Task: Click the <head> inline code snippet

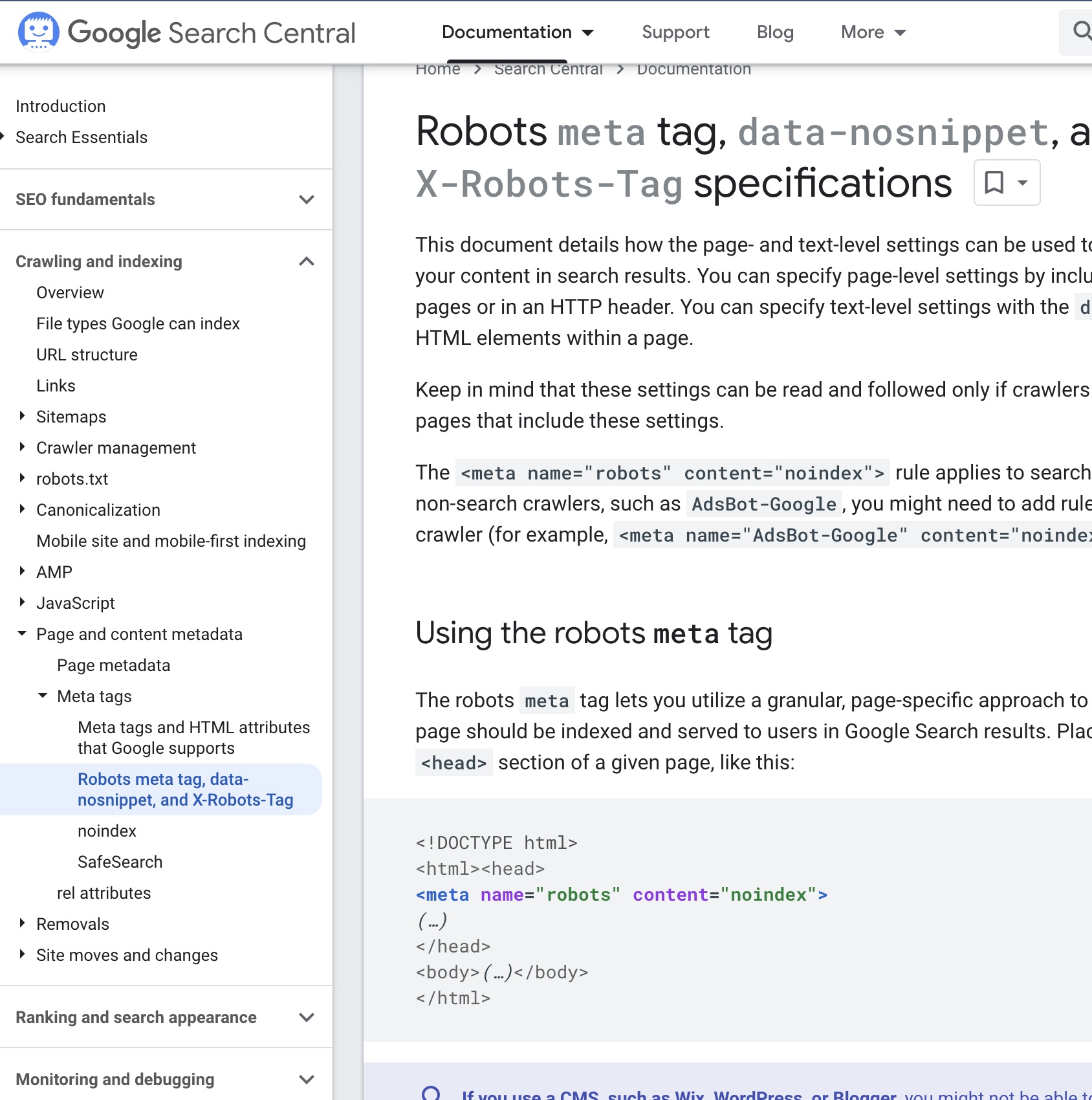Action: 453,763
